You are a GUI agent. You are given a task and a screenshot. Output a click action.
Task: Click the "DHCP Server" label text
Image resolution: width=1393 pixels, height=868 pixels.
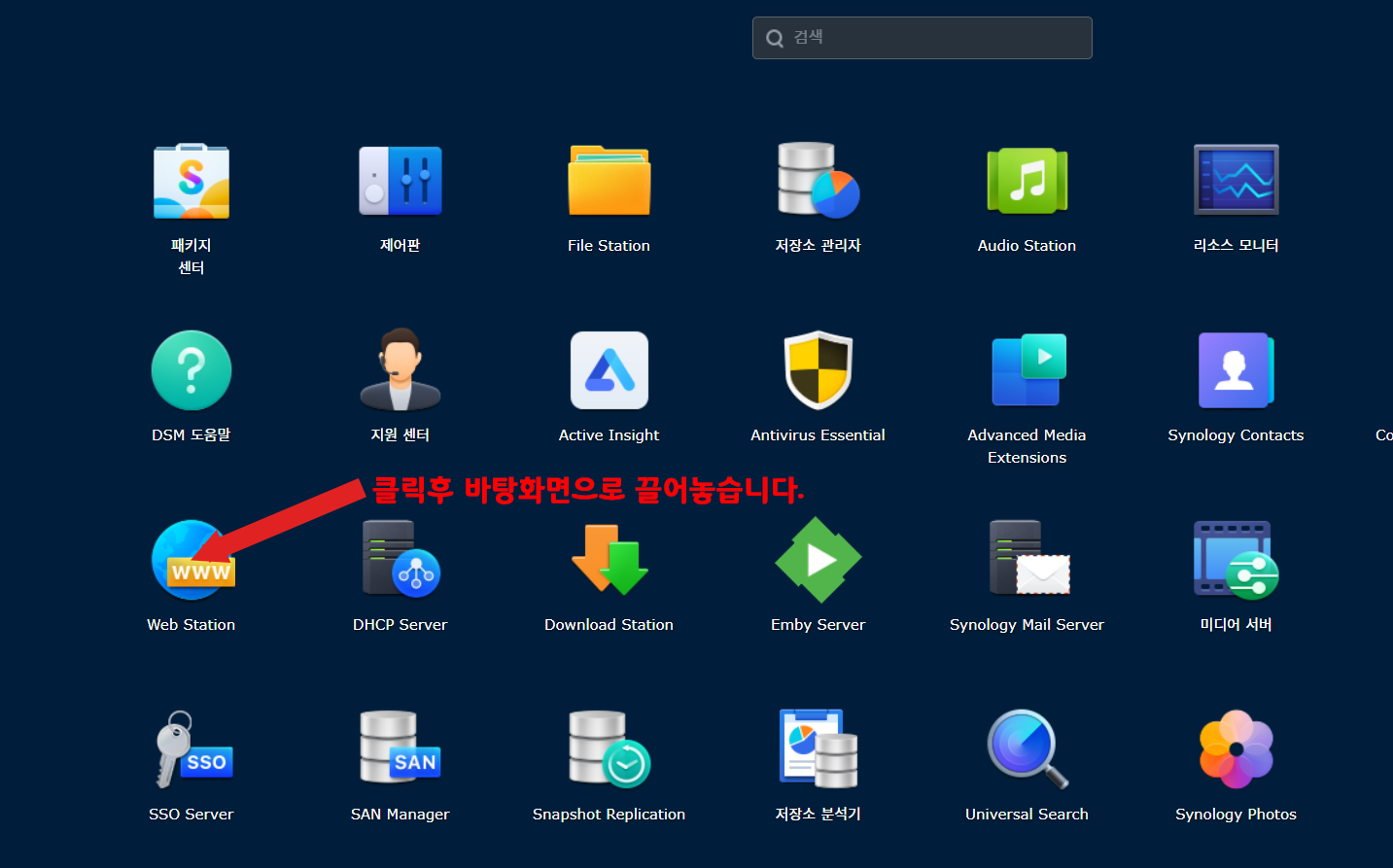coord(400,625)
